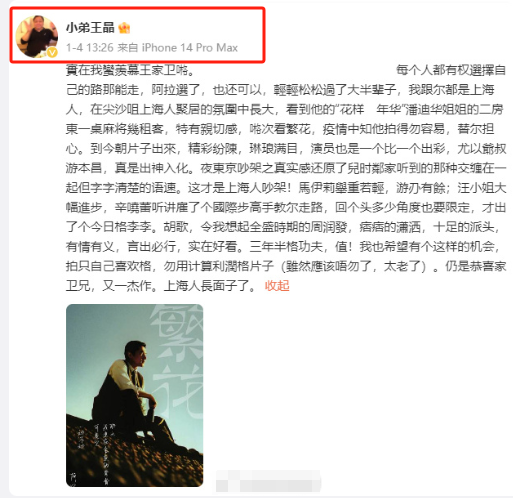This screenshot has height=498, width=513.
Task: Open the username 小弟王晶 profile link
Action: click(90, 28)
